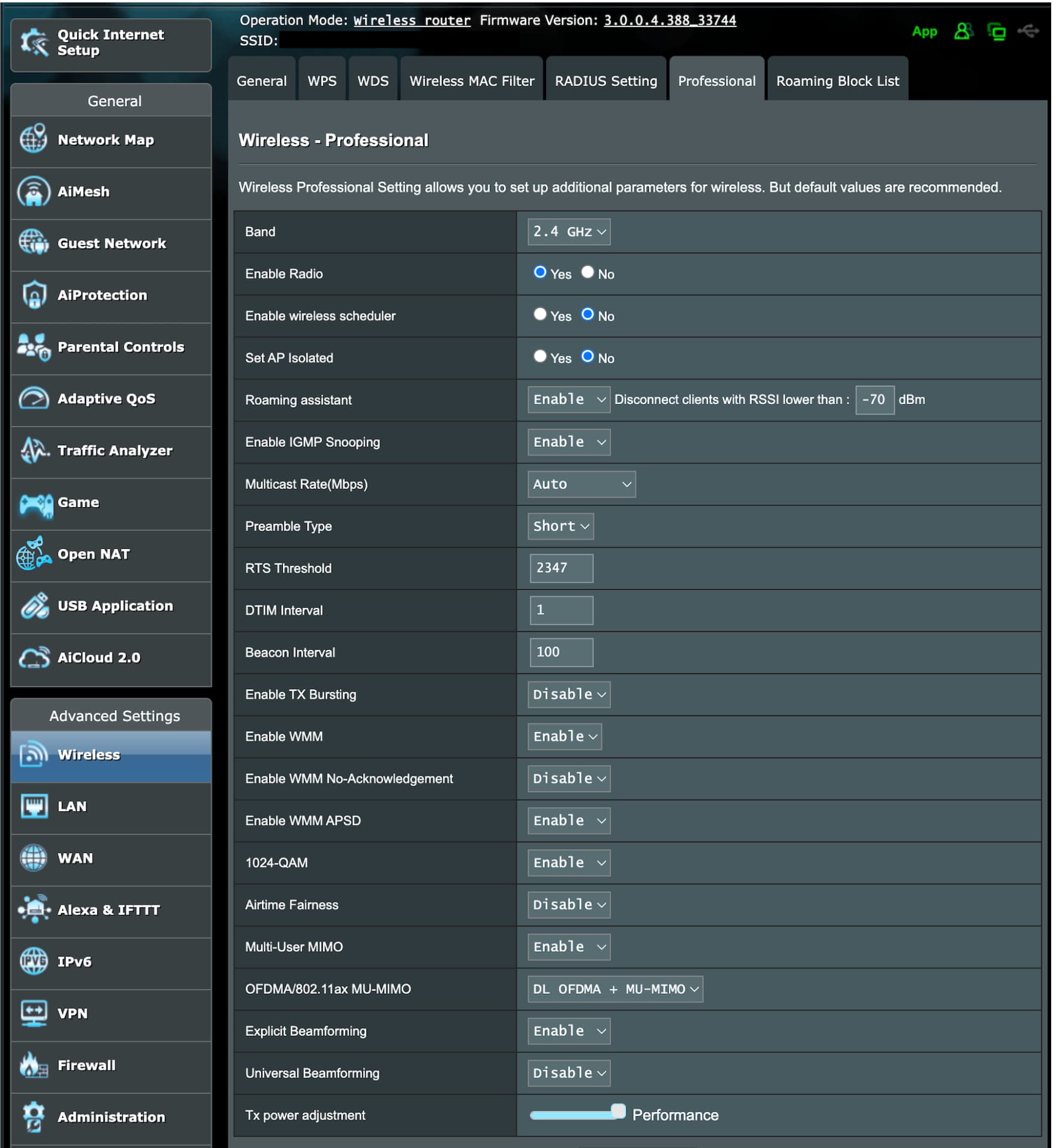Click the Wireless signal icon

coord(34,754)
